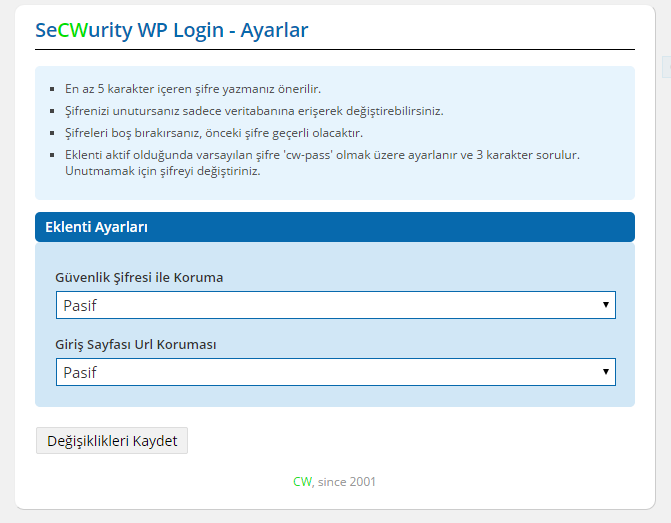Click the green CW letters in the title
Viewport: 671px width, 523px height.
(x=71, y=30)
